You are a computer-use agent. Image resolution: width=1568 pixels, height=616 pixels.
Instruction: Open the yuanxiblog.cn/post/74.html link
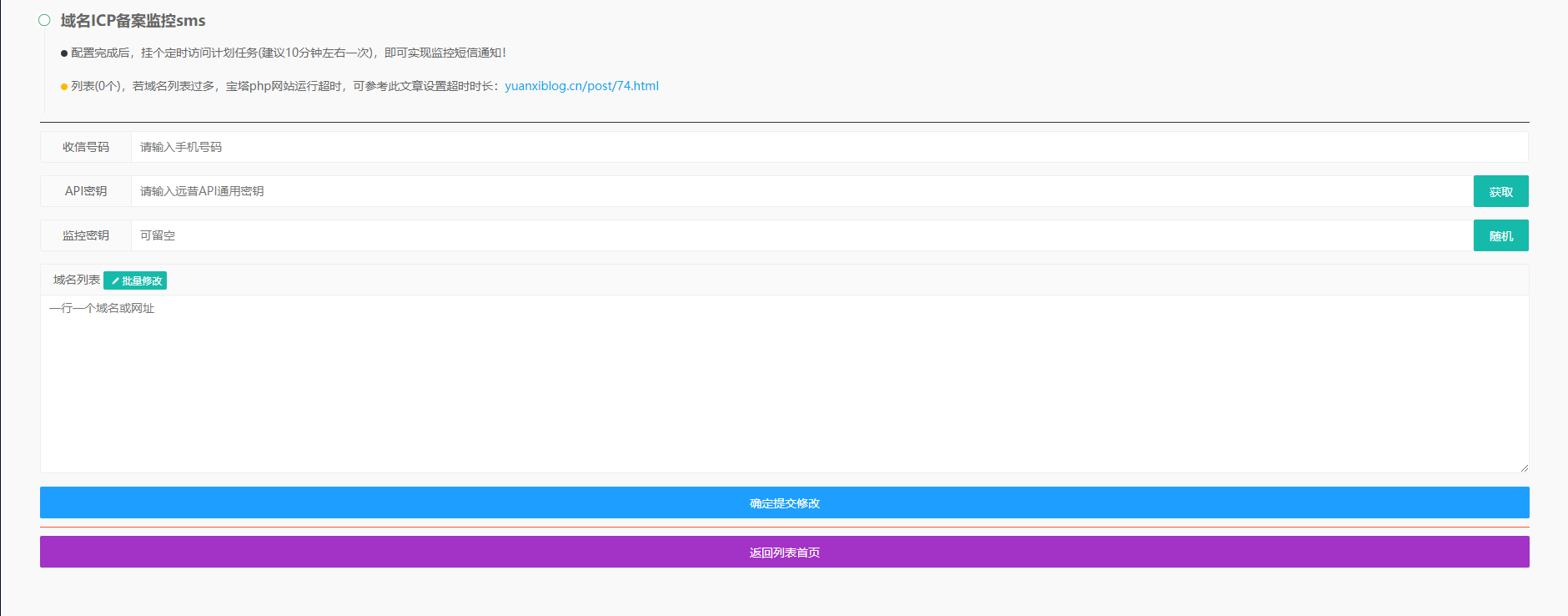(581, 86)
